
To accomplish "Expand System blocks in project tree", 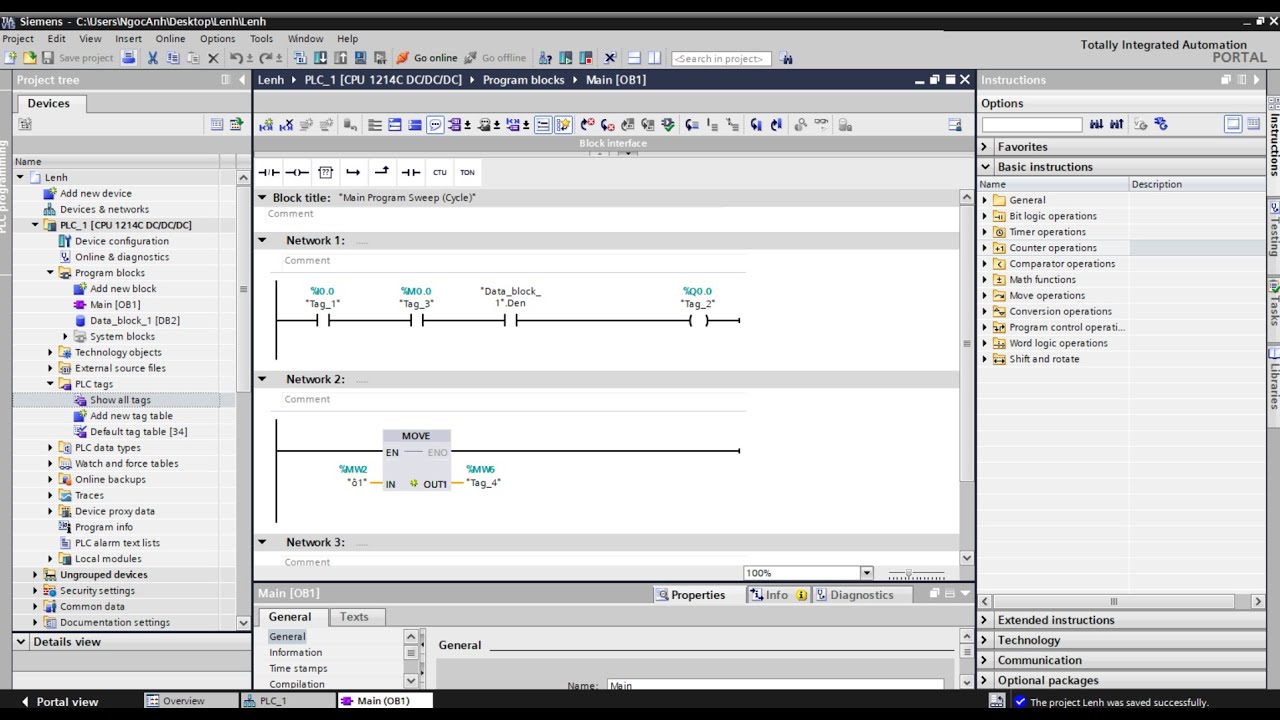I will (66, 336).
